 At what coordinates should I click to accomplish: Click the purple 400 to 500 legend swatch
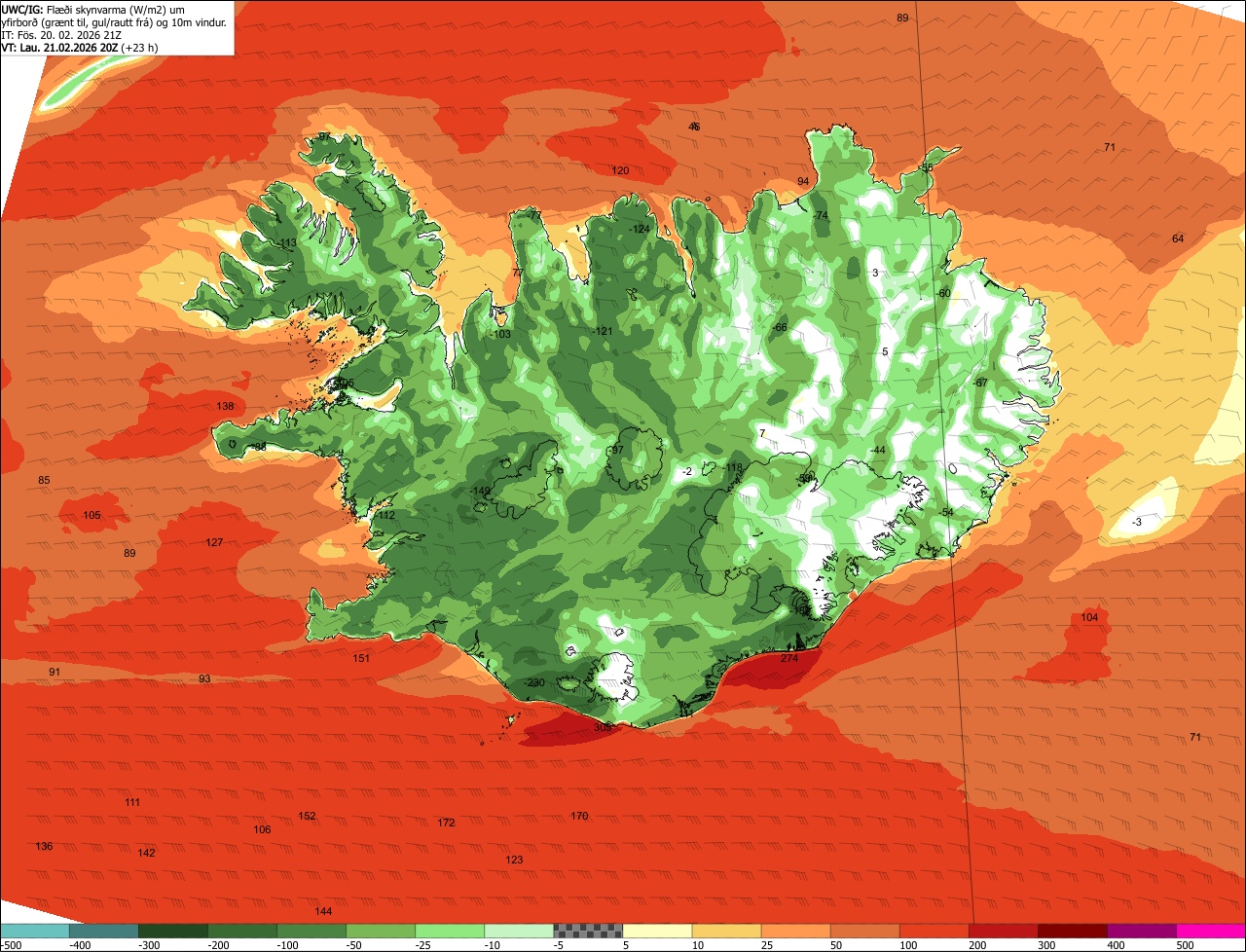(1142, 931)
